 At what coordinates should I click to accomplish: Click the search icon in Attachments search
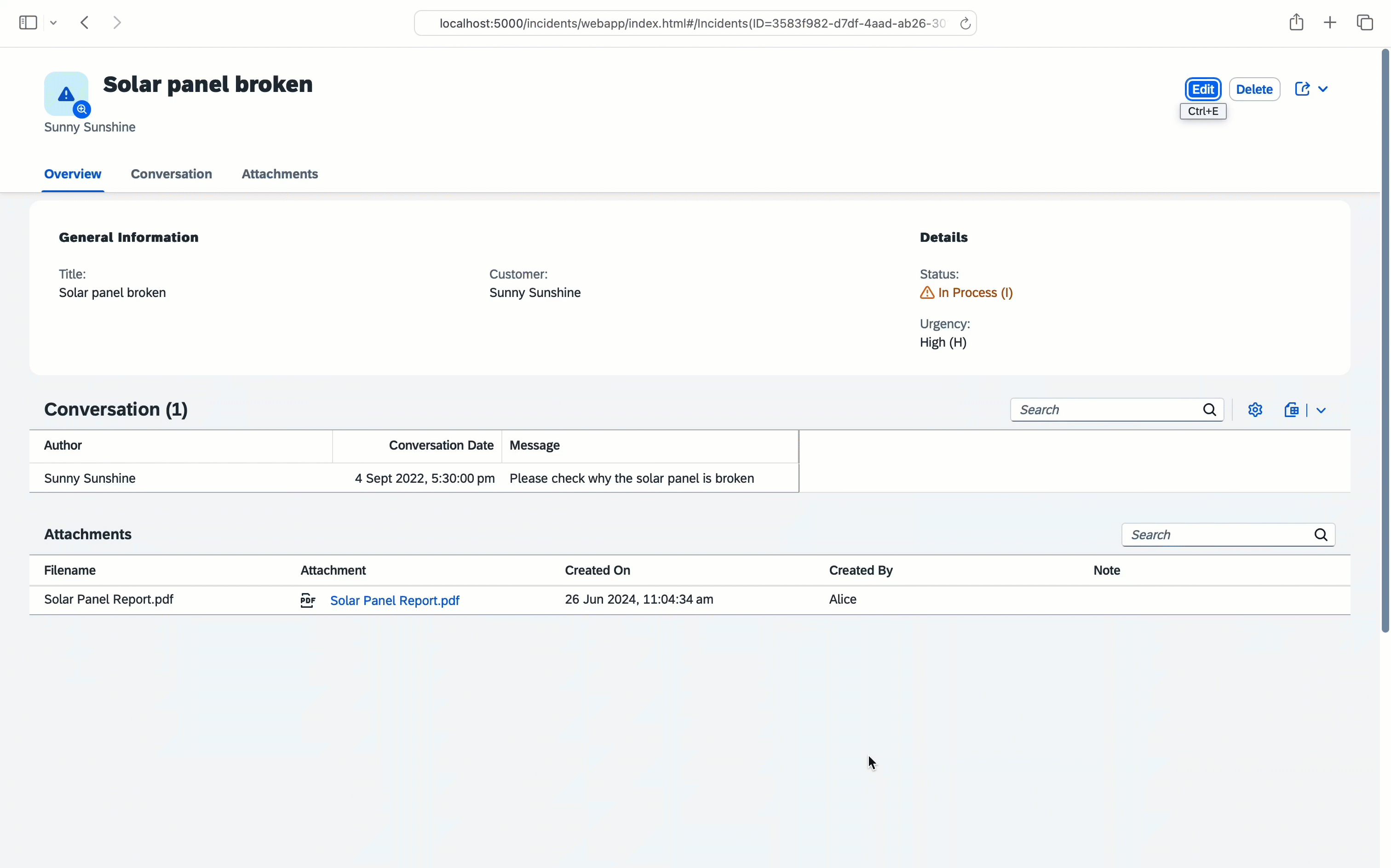(x=1320, y=535)
